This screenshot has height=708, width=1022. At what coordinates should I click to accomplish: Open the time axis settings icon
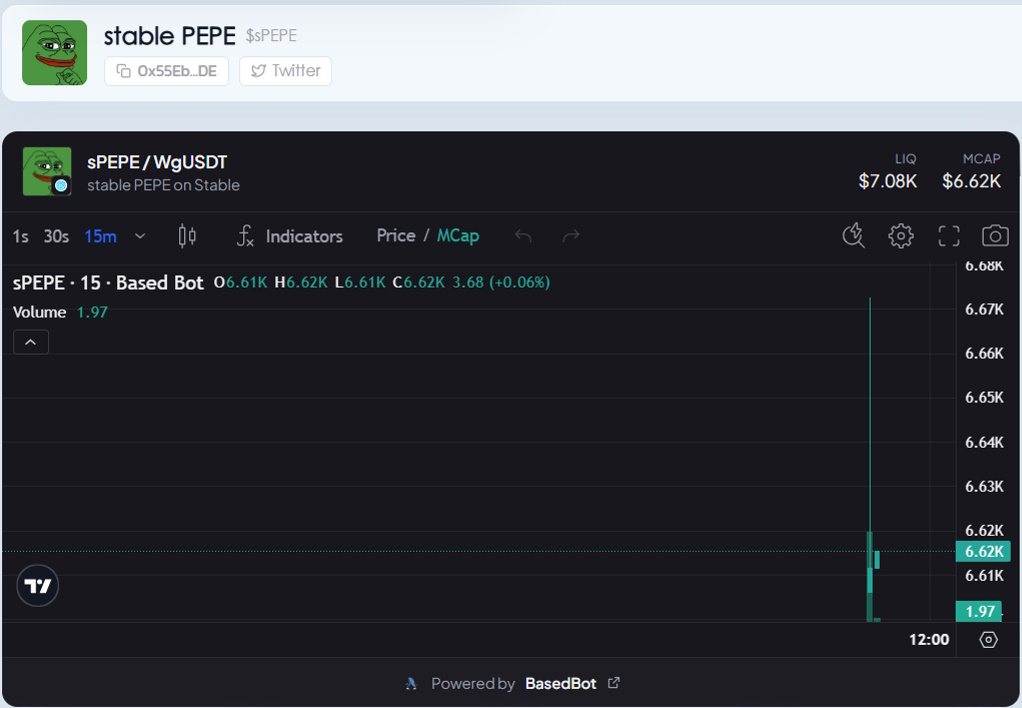988,640
